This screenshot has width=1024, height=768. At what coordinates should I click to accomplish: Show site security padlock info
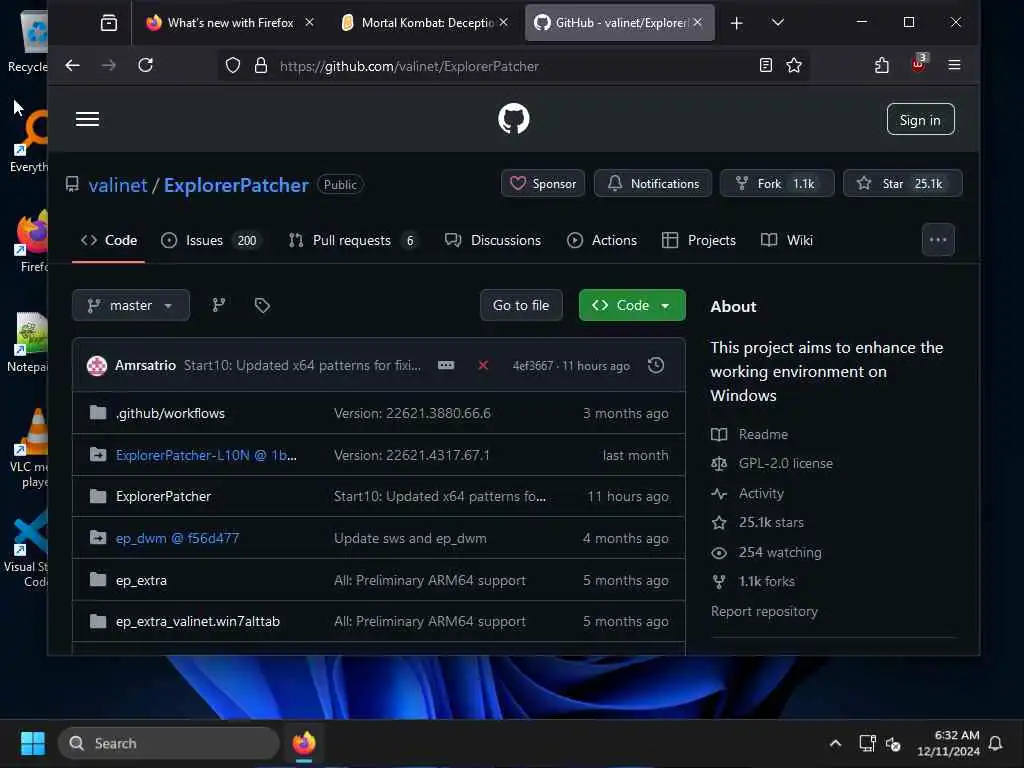261,65
